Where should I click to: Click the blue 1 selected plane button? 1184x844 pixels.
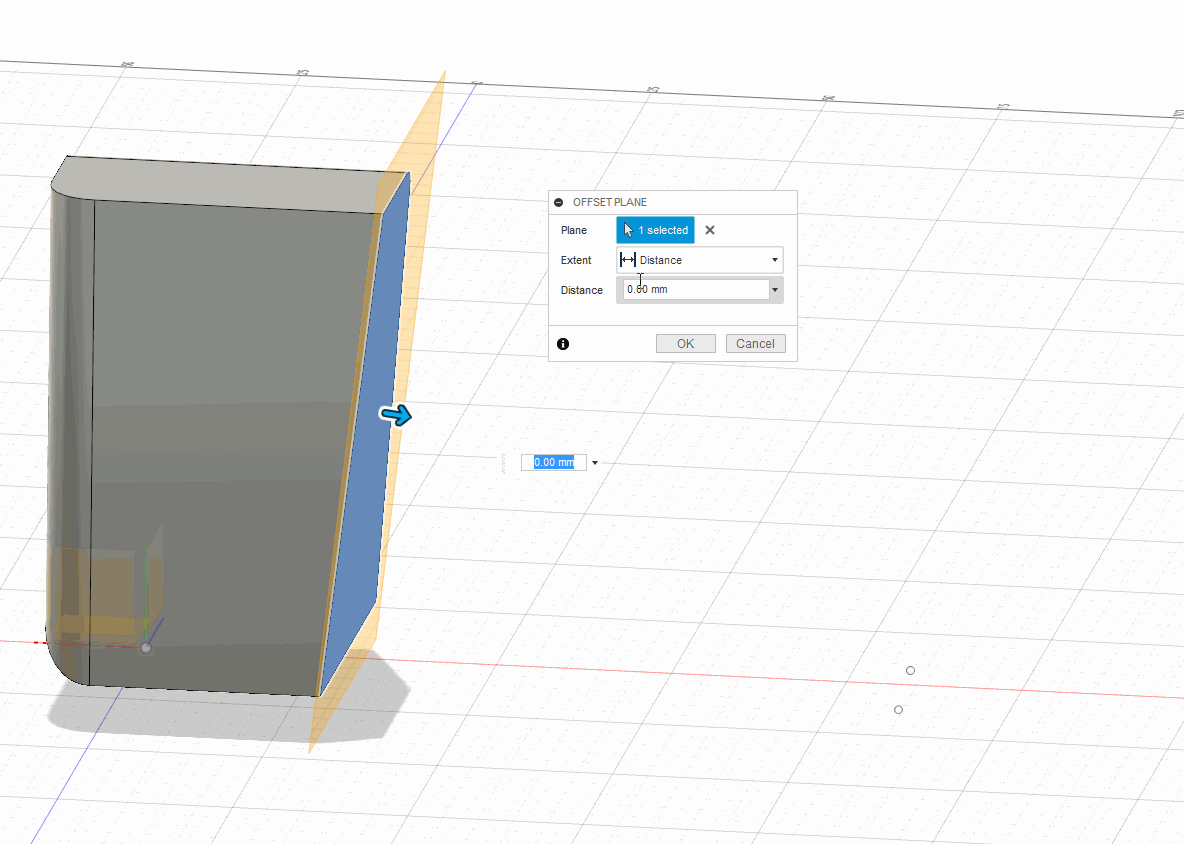click(655, 230)
